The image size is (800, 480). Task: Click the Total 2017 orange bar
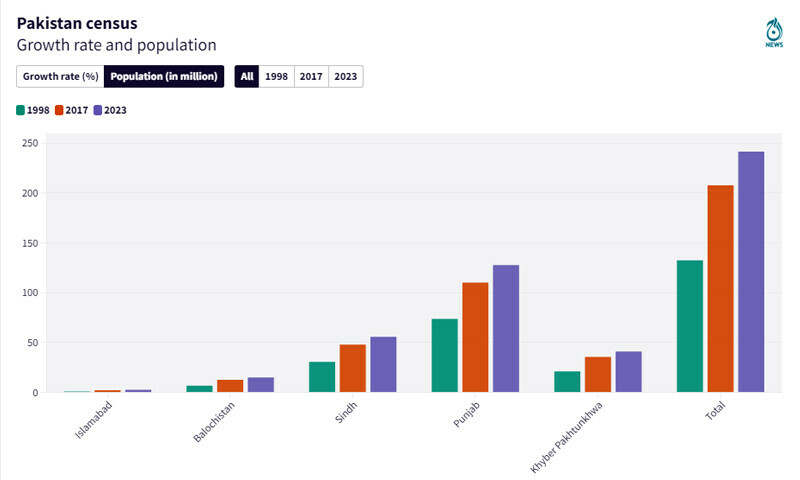pyautogui.click(x=720, y=289)
